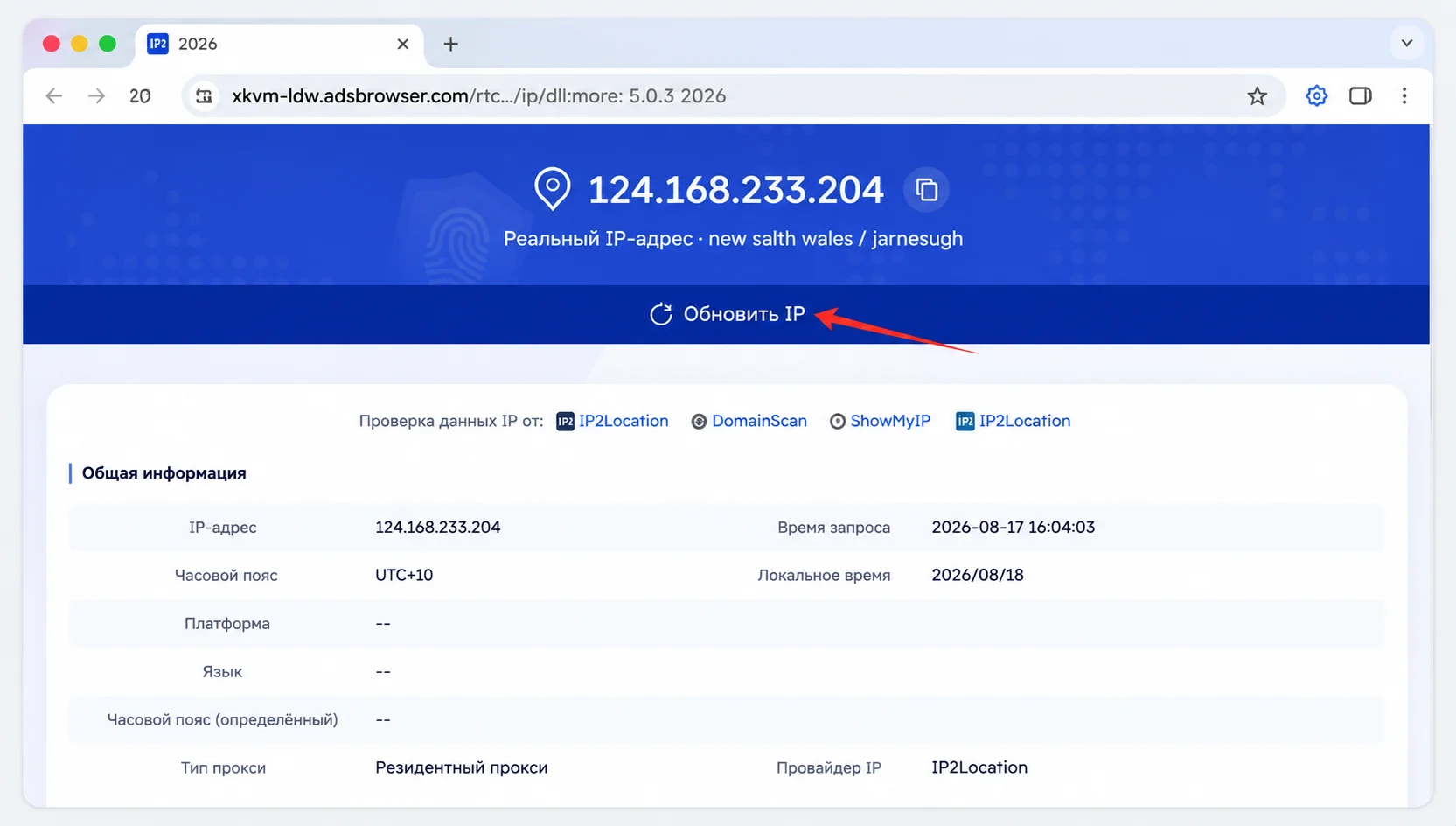Click the large 124.168.233.204 heading
Image resolution: width=1456 pixels, height=826 pixels.
pos(735,190)
